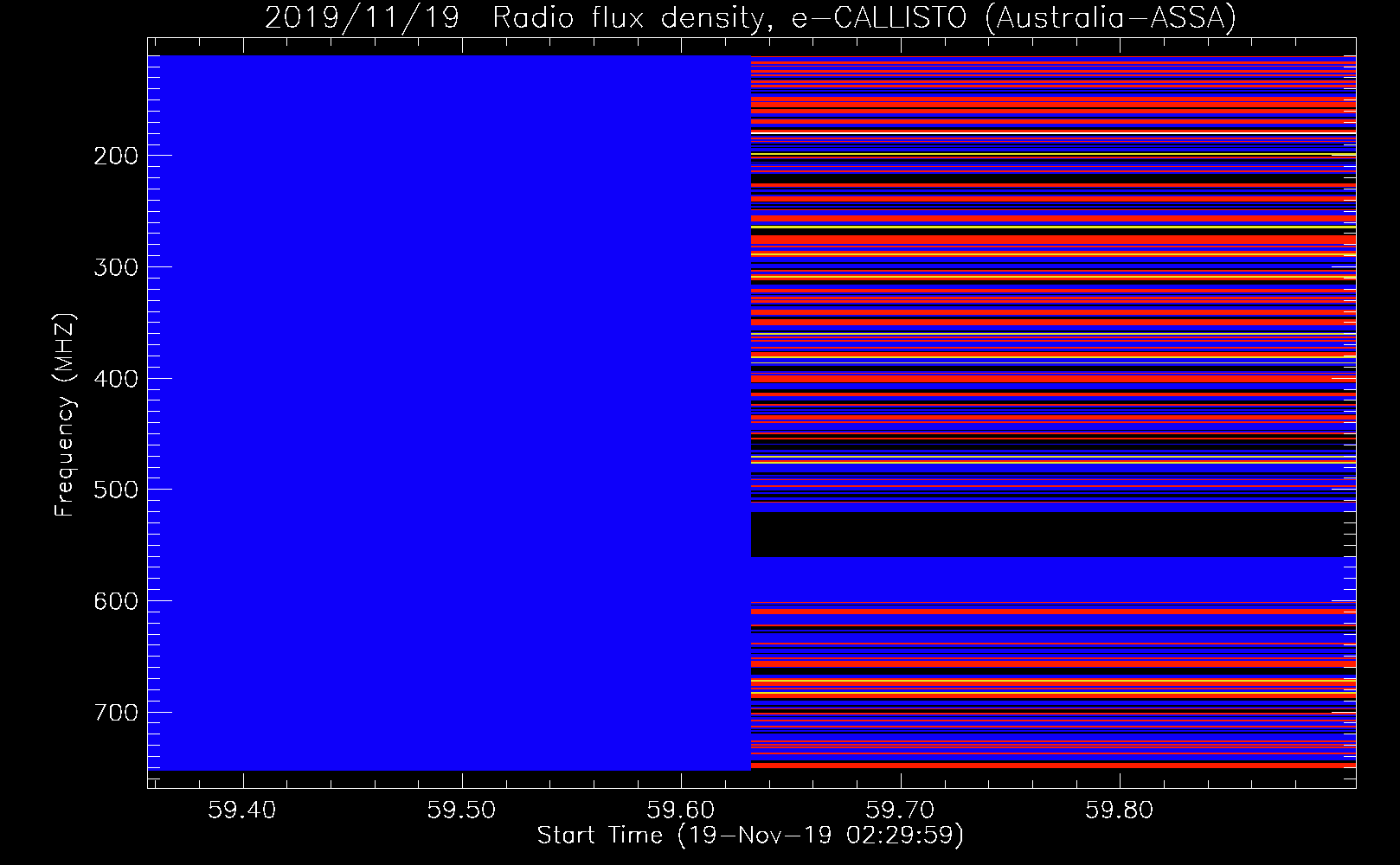Click the 600 frequency tick label
The image size is (1400, 865).
(115, 601)
